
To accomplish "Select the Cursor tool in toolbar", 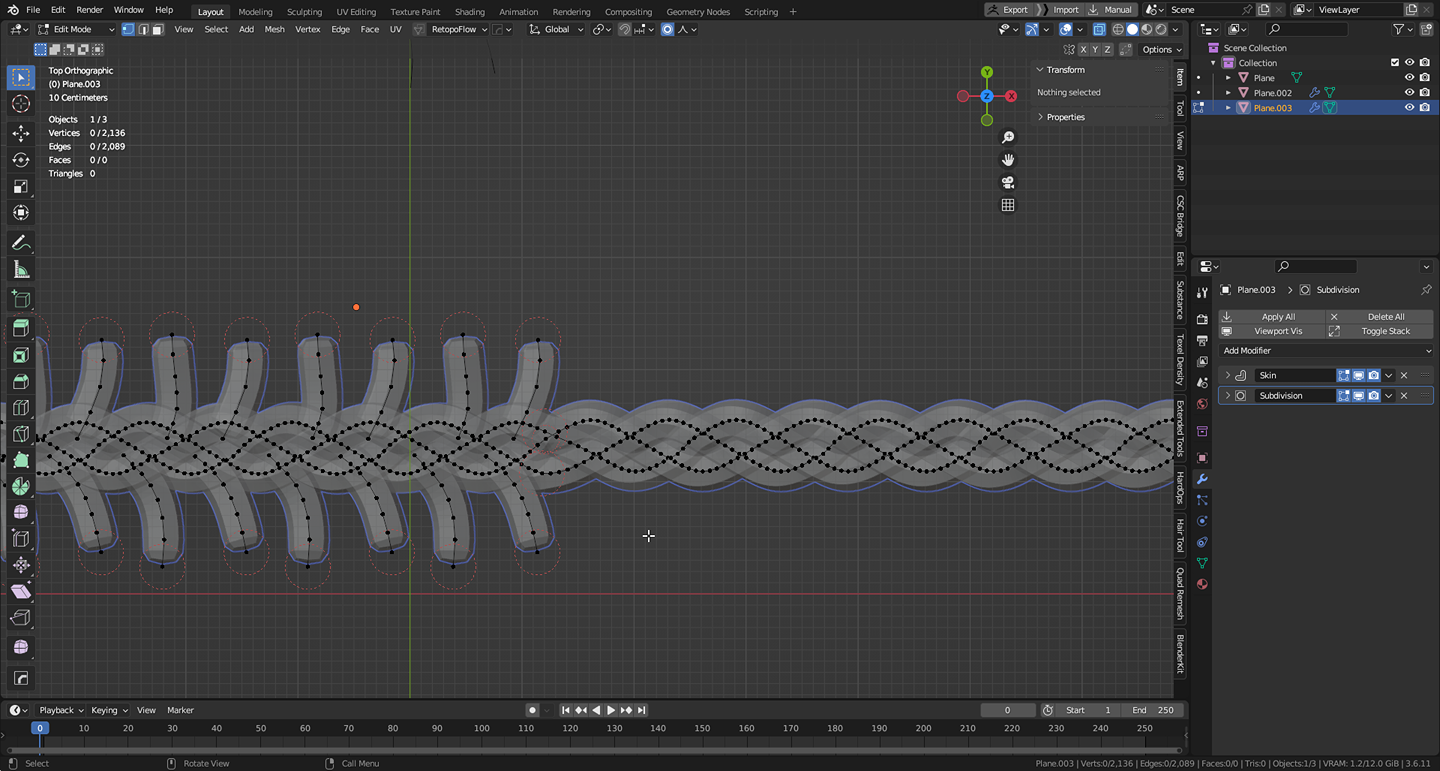I will 21,105.
